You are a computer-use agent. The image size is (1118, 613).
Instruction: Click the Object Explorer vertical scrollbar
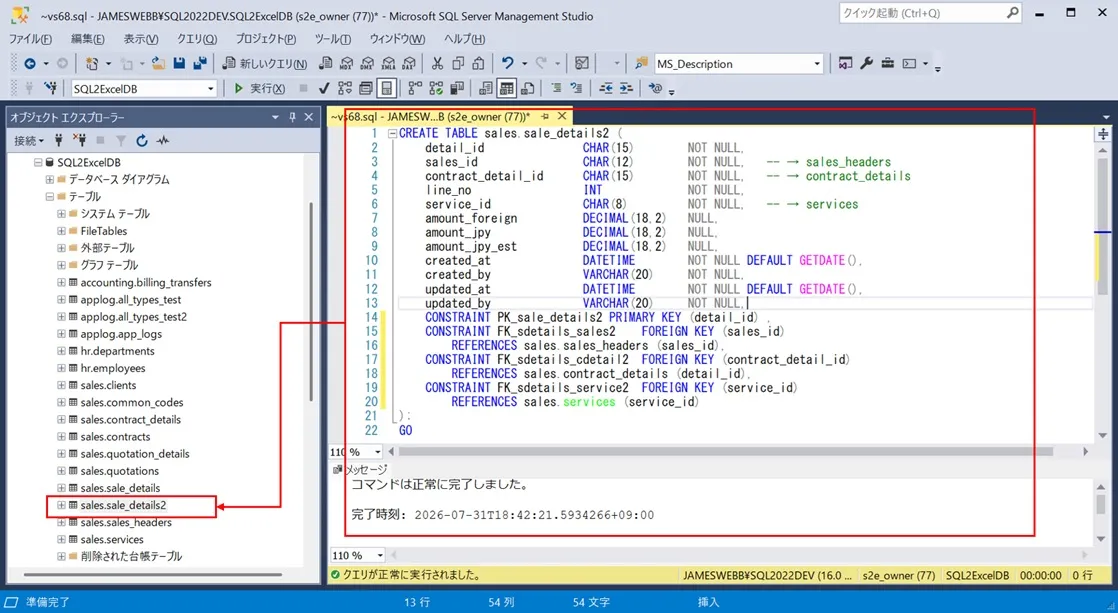pos(310,302)
